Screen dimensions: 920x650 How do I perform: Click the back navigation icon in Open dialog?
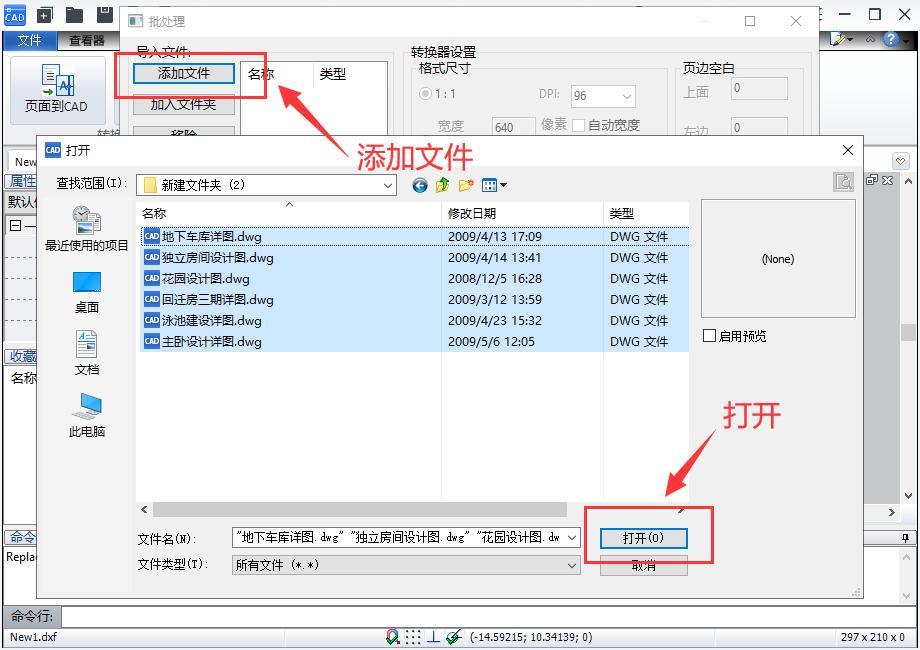point(419,185)
